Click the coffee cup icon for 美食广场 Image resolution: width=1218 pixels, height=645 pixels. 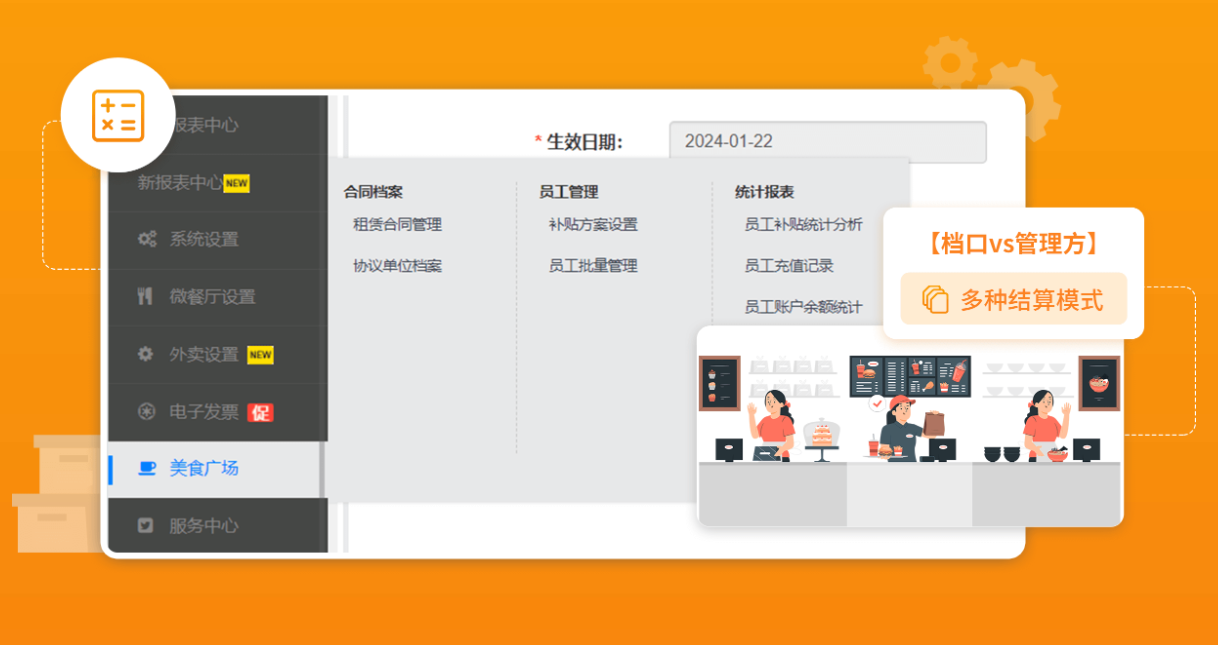coord(147,468)
